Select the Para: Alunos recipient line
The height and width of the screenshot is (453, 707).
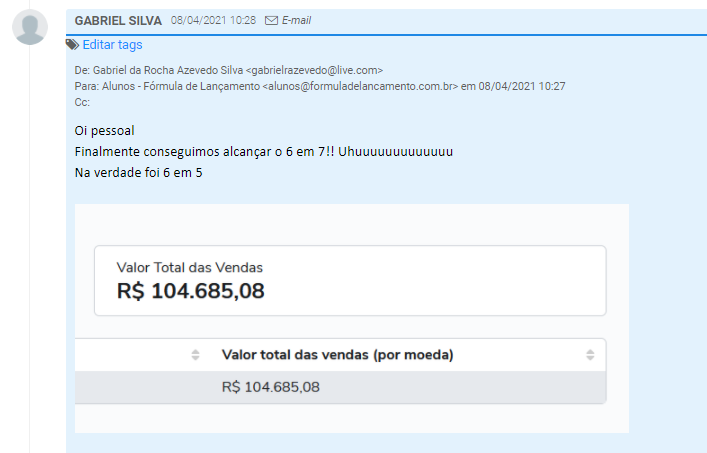click(x=320, y=86)
